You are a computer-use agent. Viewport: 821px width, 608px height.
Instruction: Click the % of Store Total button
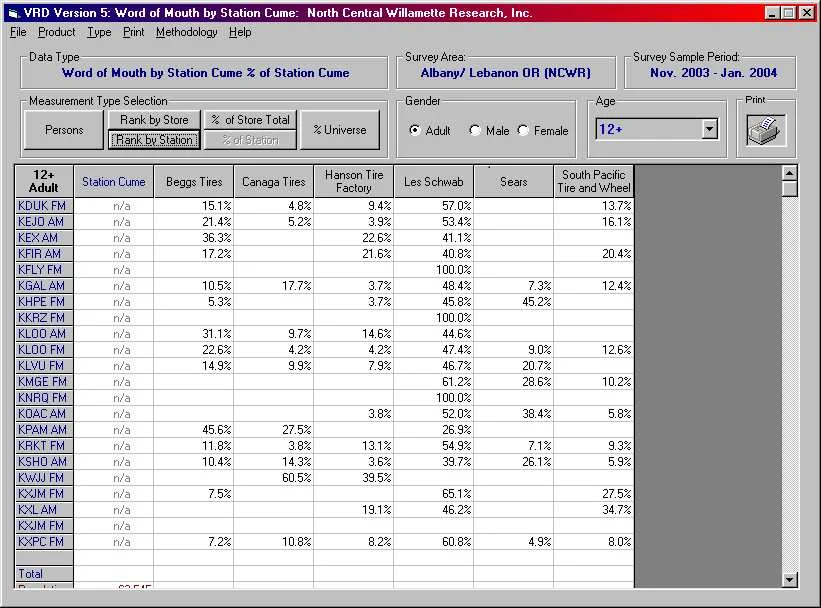[x=251, y=119]
